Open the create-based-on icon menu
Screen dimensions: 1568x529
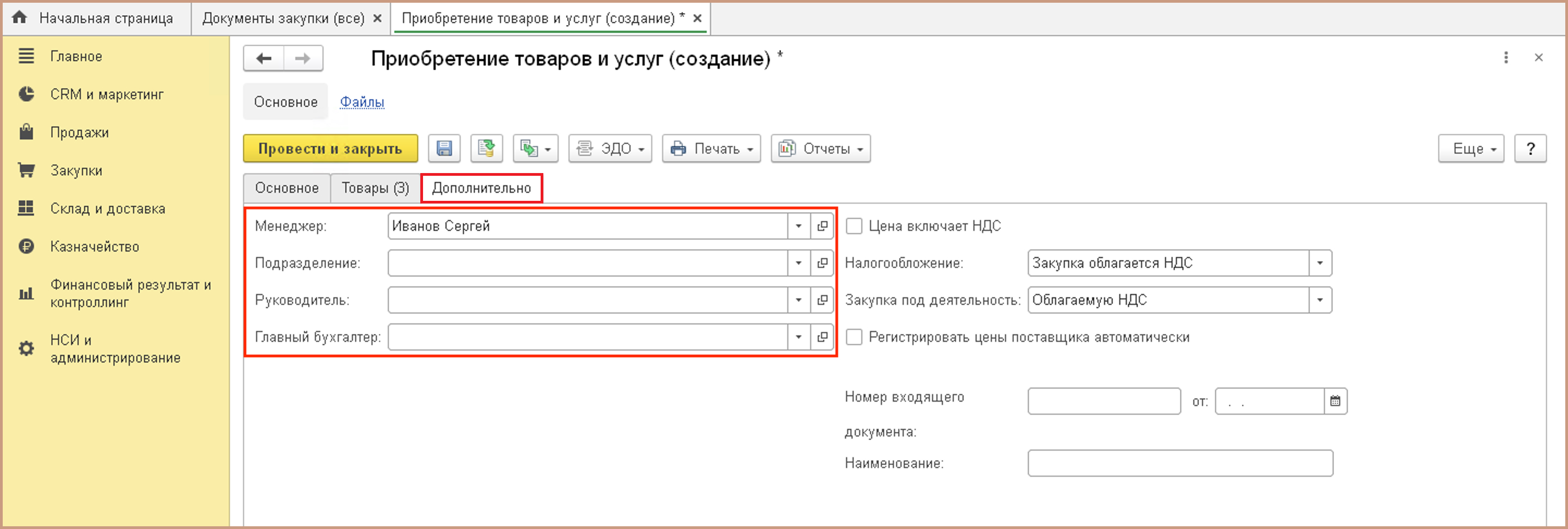pos(535,149)
